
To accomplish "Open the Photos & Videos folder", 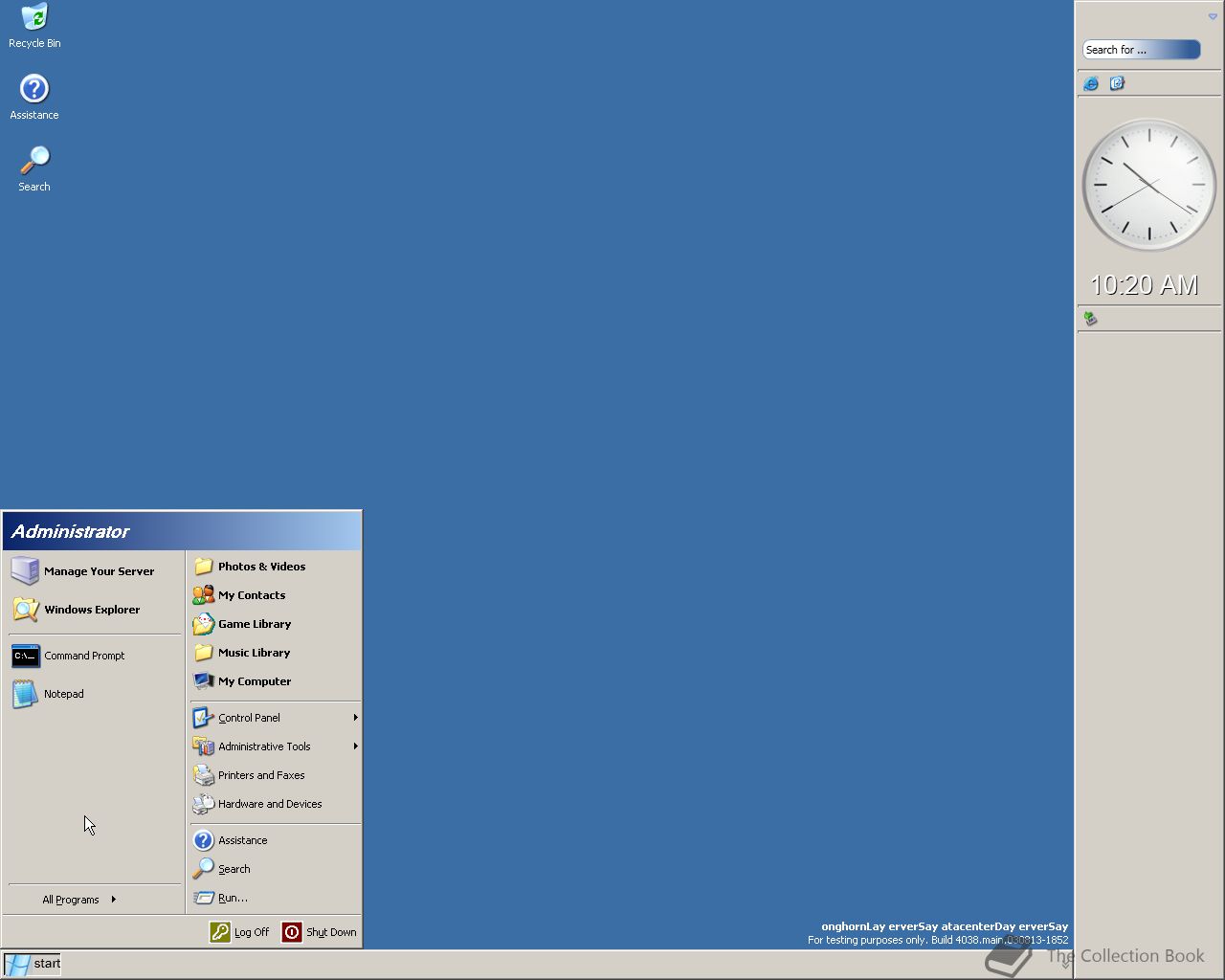I will click(x=275, y=567).
